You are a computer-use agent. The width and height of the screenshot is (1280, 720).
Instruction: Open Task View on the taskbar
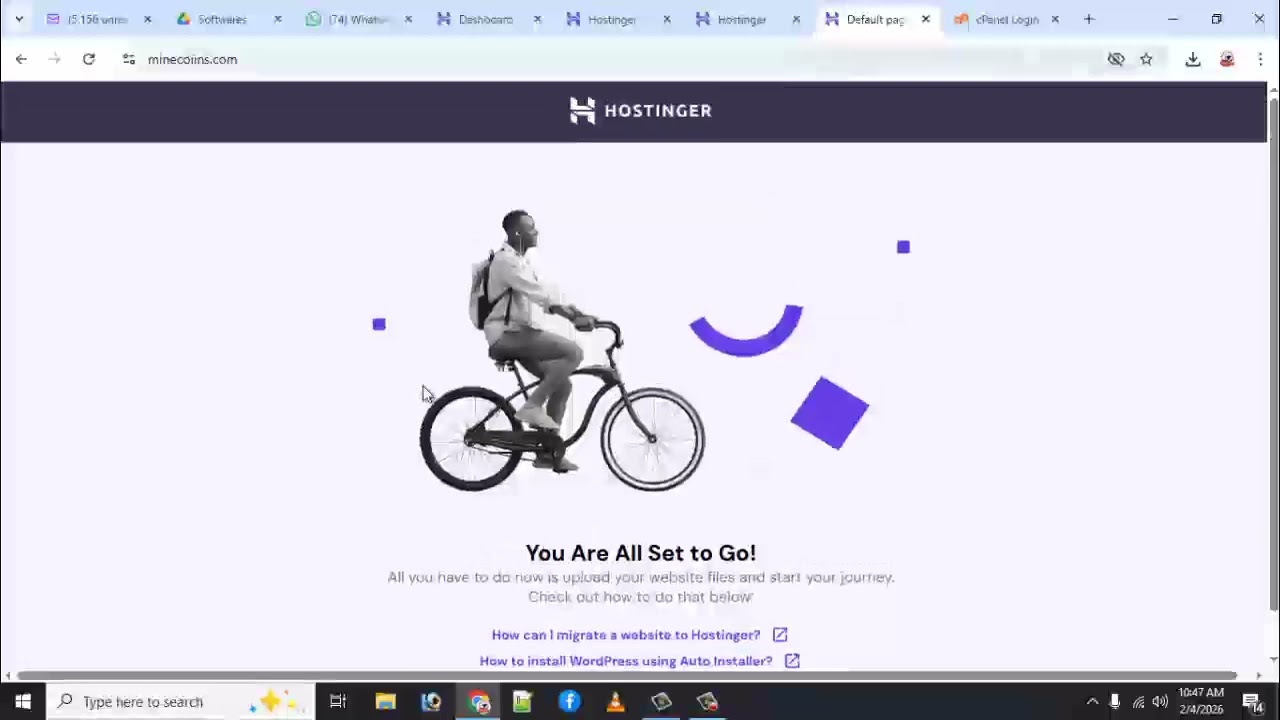(338, 701)
